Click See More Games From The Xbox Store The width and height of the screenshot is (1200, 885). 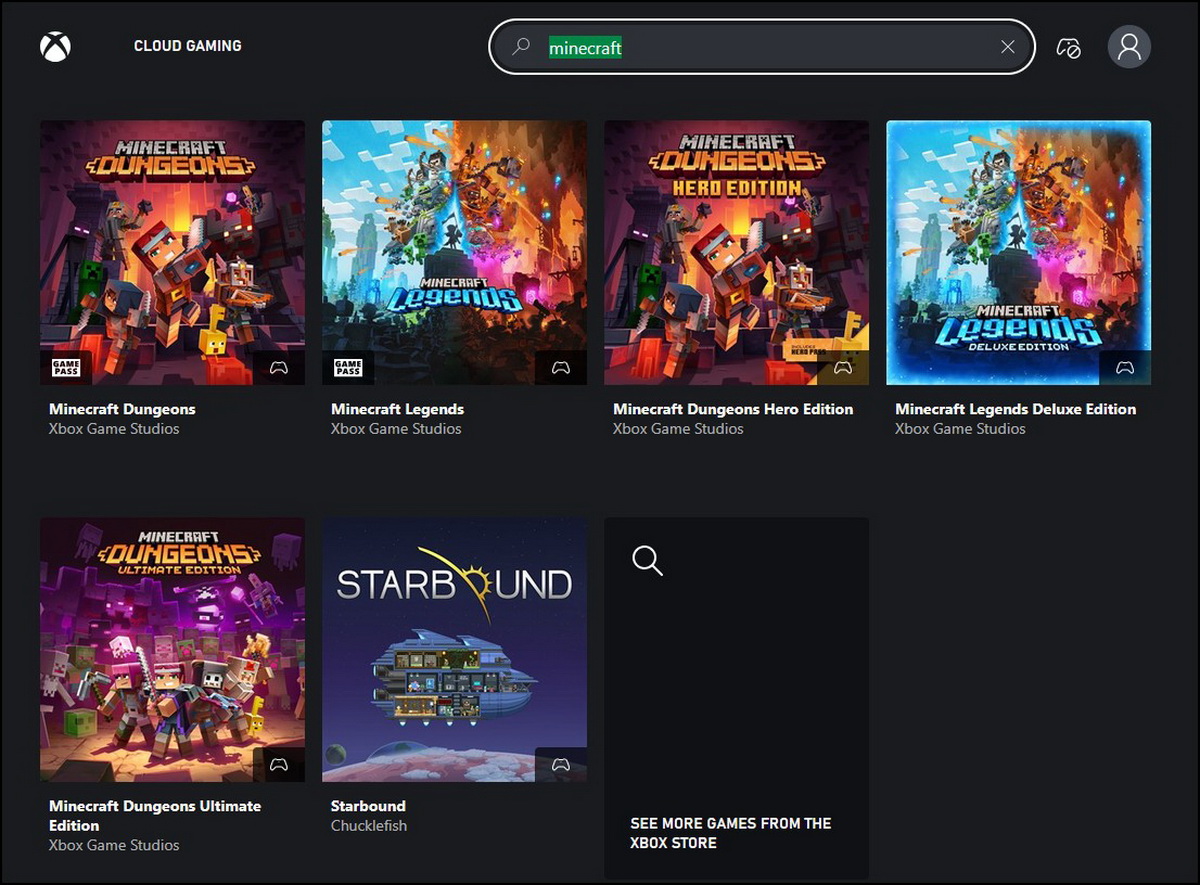tap(731, 833)
